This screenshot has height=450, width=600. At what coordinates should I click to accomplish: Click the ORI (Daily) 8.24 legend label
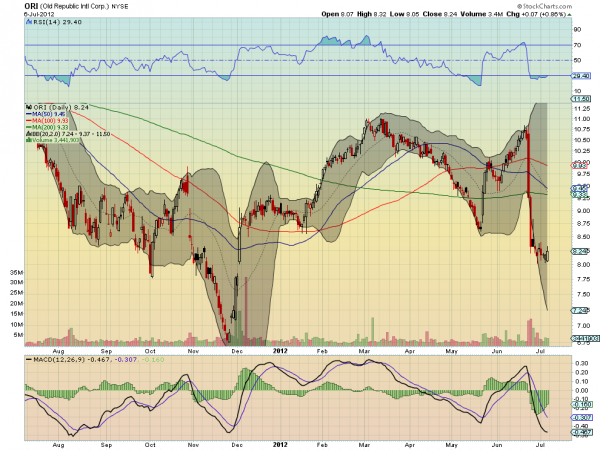(61, 107)
